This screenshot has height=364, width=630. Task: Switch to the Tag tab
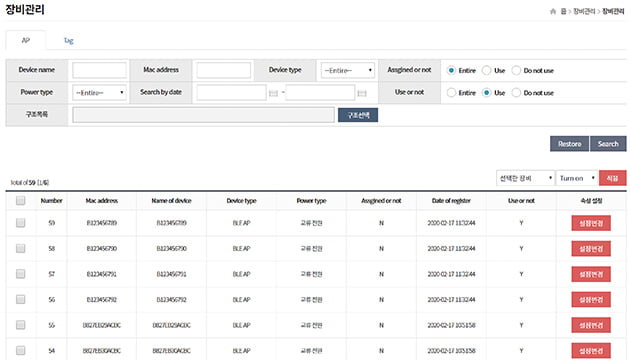(x=69, y=41)
